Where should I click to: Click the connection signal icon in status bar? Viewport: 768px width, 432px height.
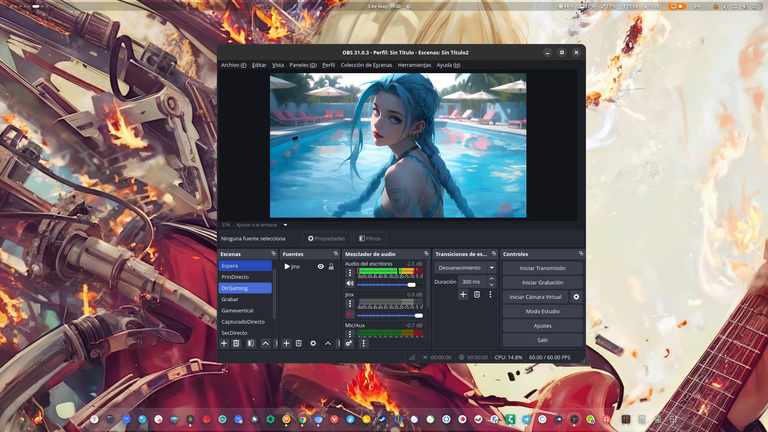[x=411, y=358]
